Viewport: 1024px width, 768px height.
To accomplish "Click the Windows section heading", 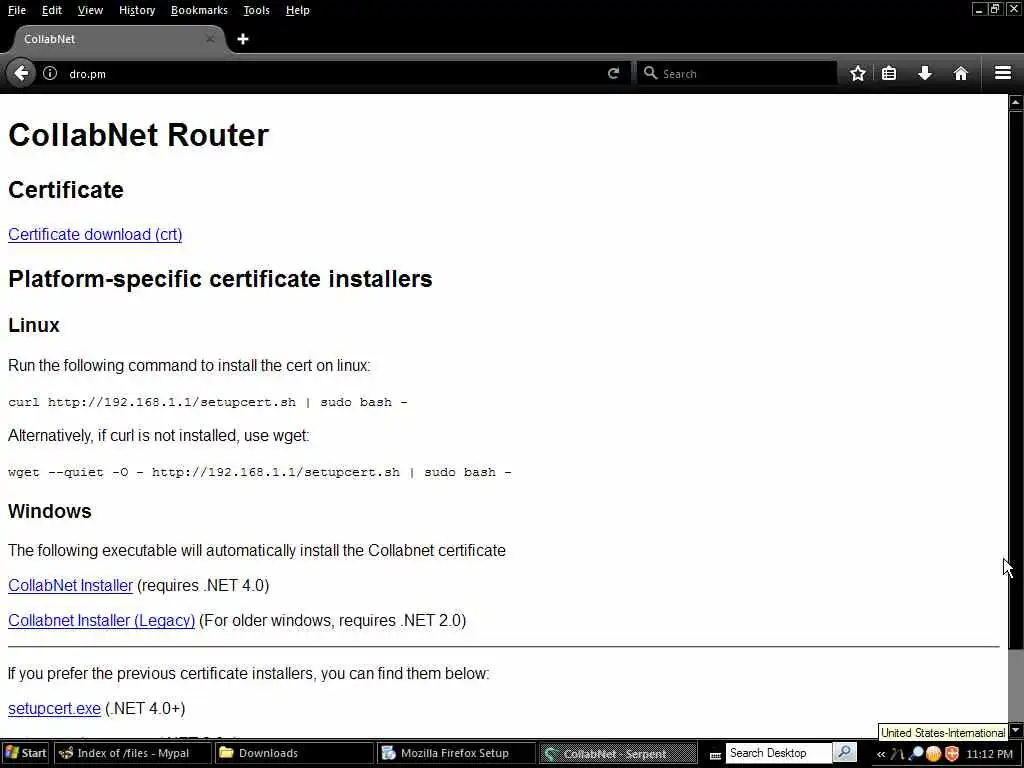I will coord(50,511).
